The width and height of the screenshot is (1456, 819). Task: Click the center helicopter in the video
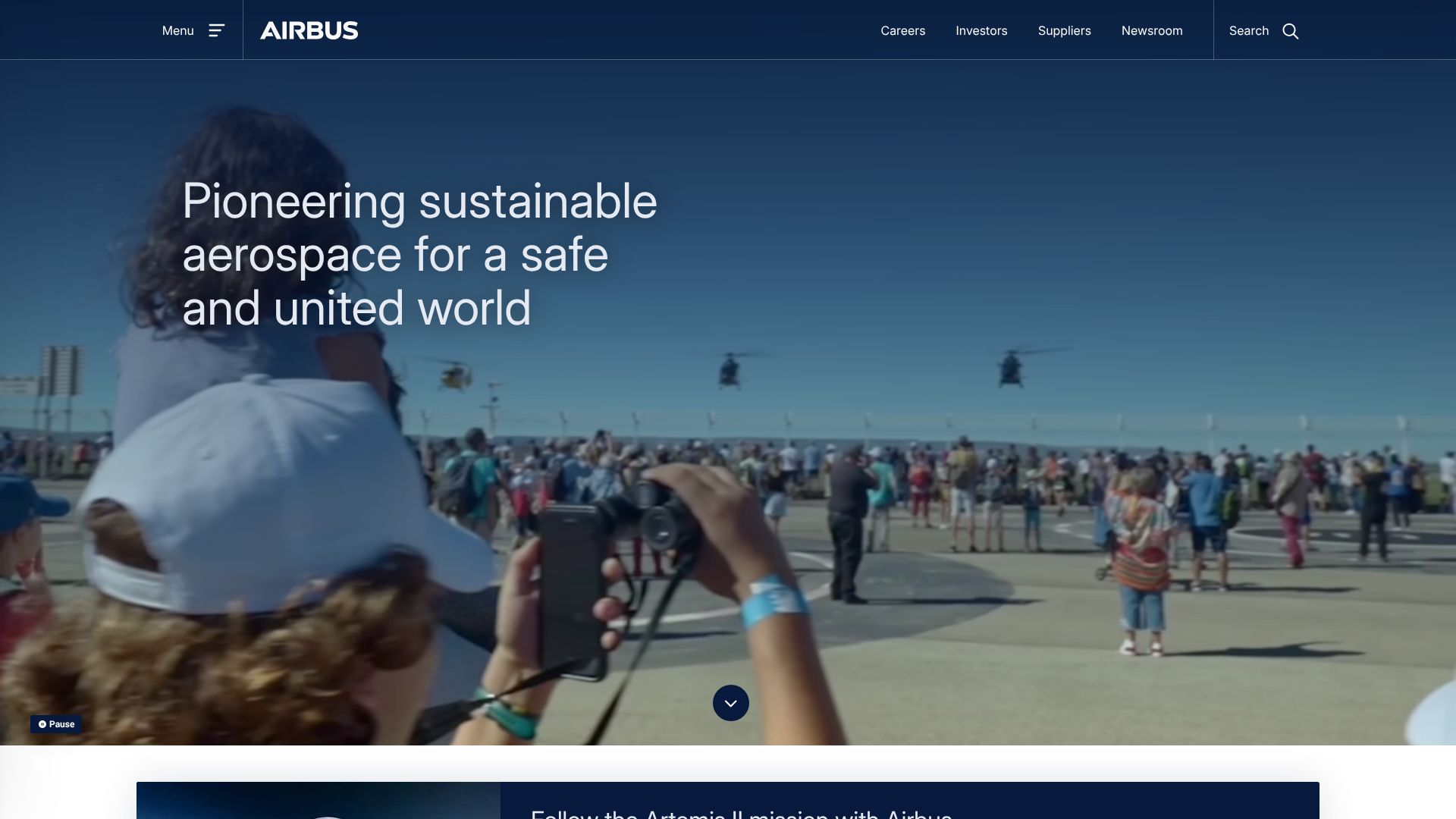(730, 370)
